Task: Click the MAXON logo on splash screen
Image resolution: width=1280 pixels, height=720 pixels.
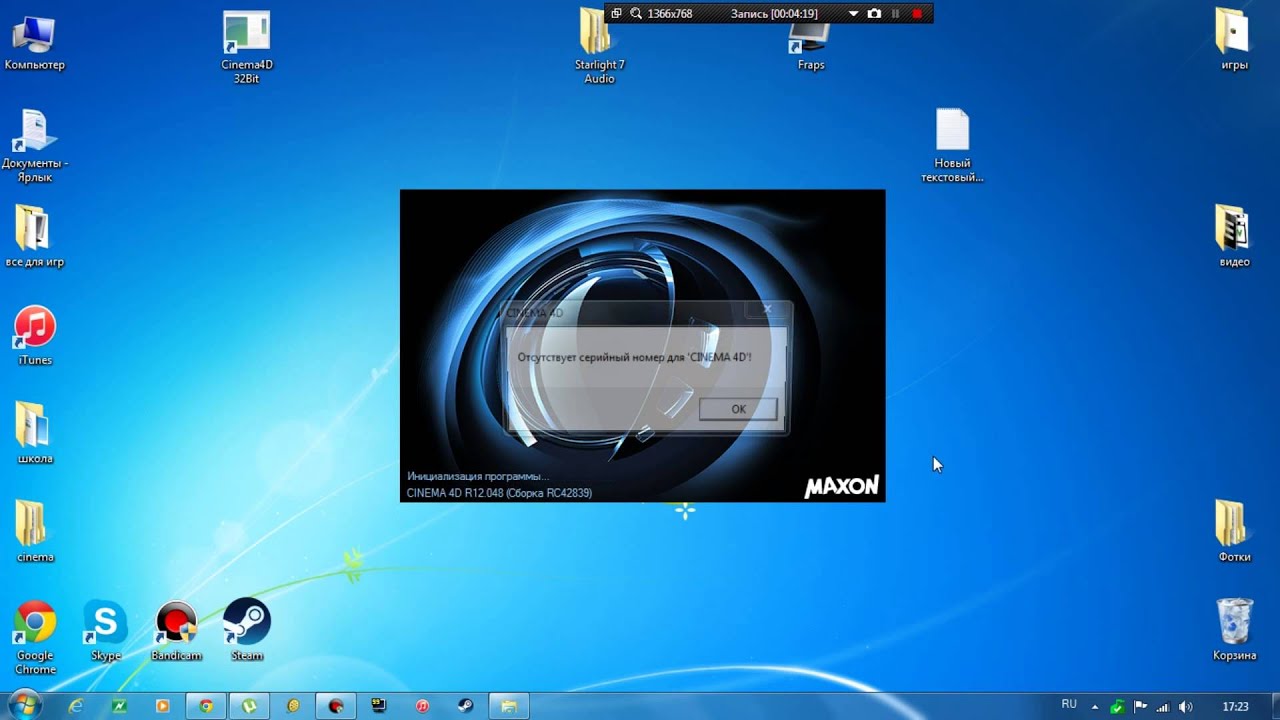Action: click(x=841, y=487)
